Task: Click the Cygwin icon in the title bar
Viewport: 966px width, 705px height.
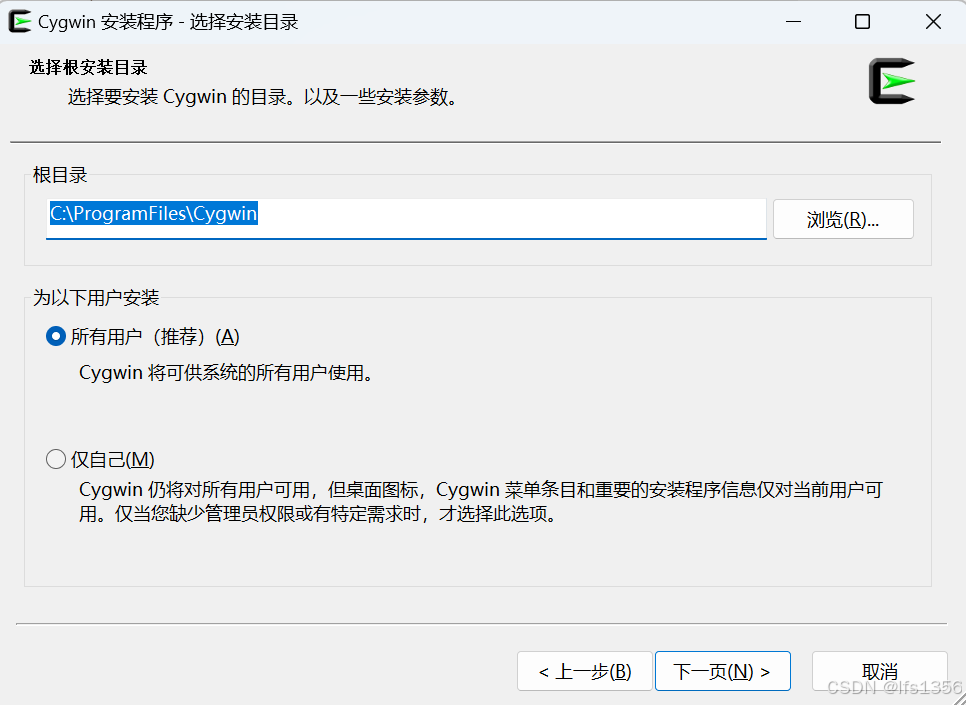Action: (x=19, y=22)
